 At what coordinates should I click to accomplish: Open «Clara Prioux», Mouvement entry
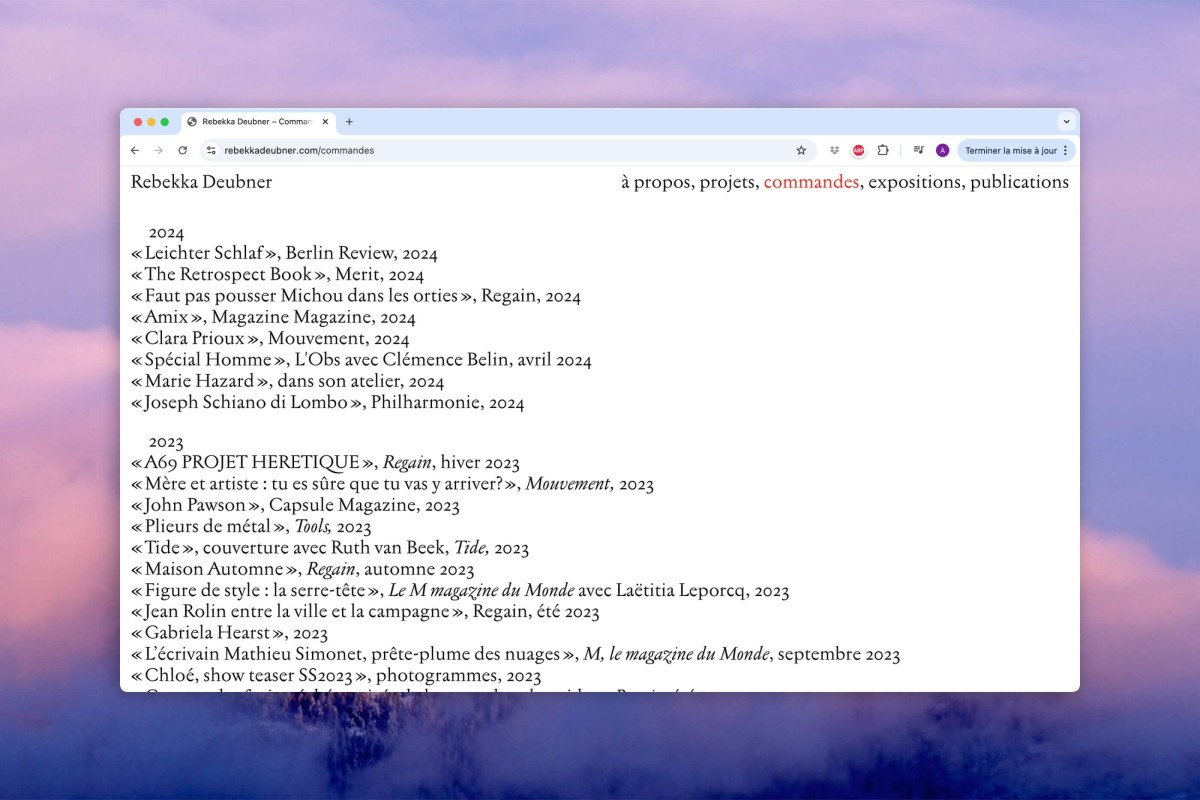(x=270, y=339)
